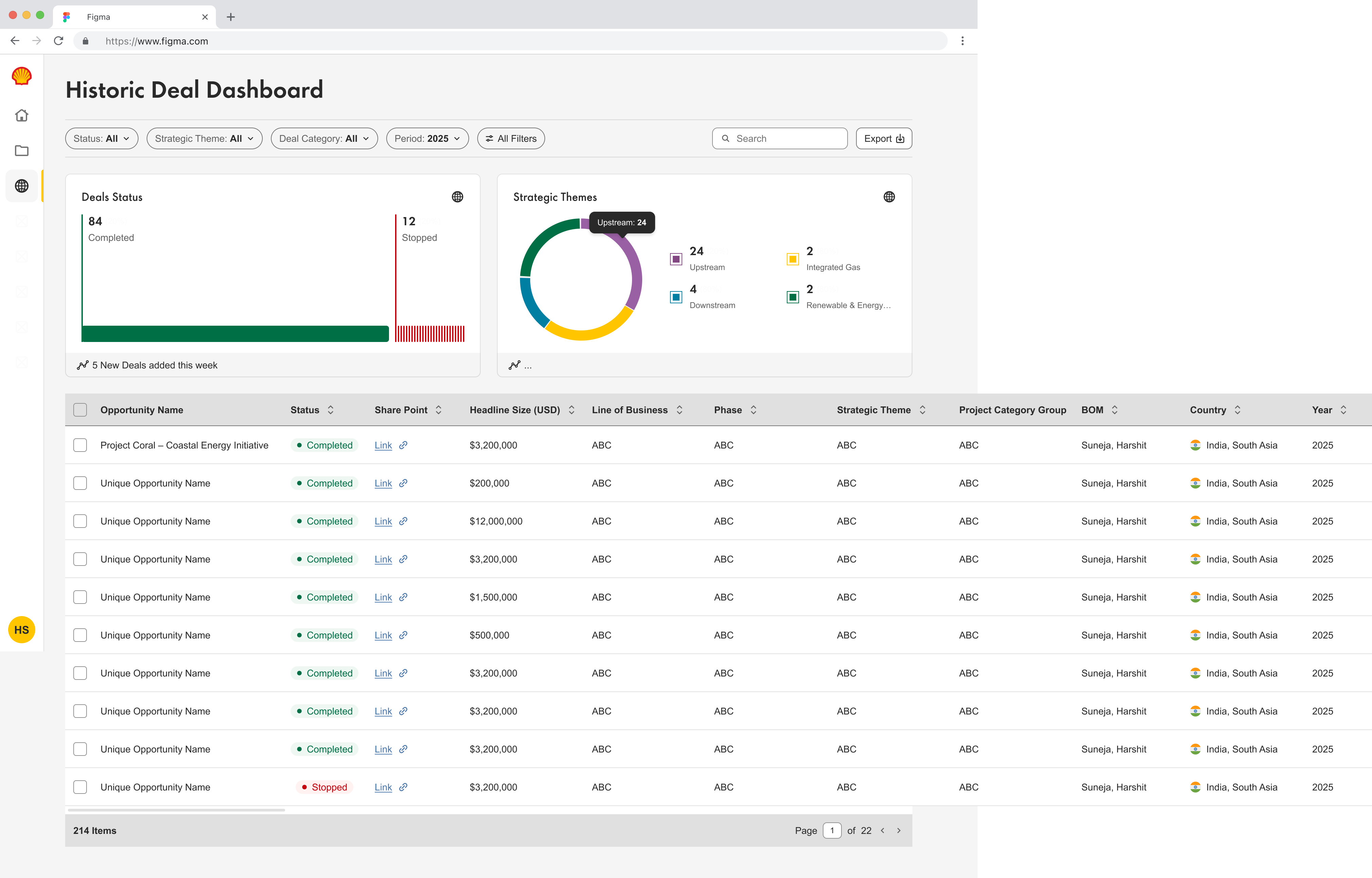Sort by Status column
This screenshot has width=1372, height=878.
point(330,410)
